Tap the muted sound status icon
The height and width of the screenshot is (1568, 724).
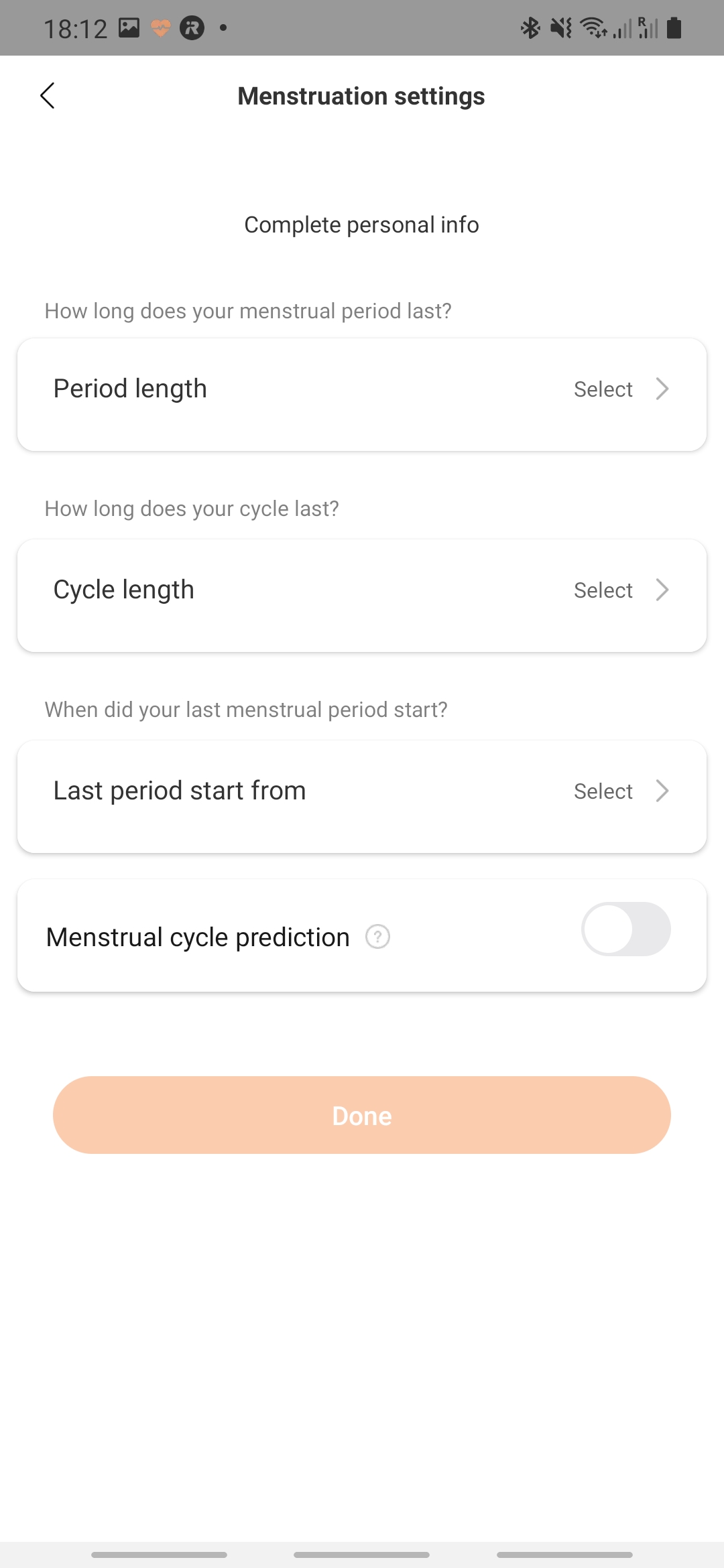[x=561, y=28]
